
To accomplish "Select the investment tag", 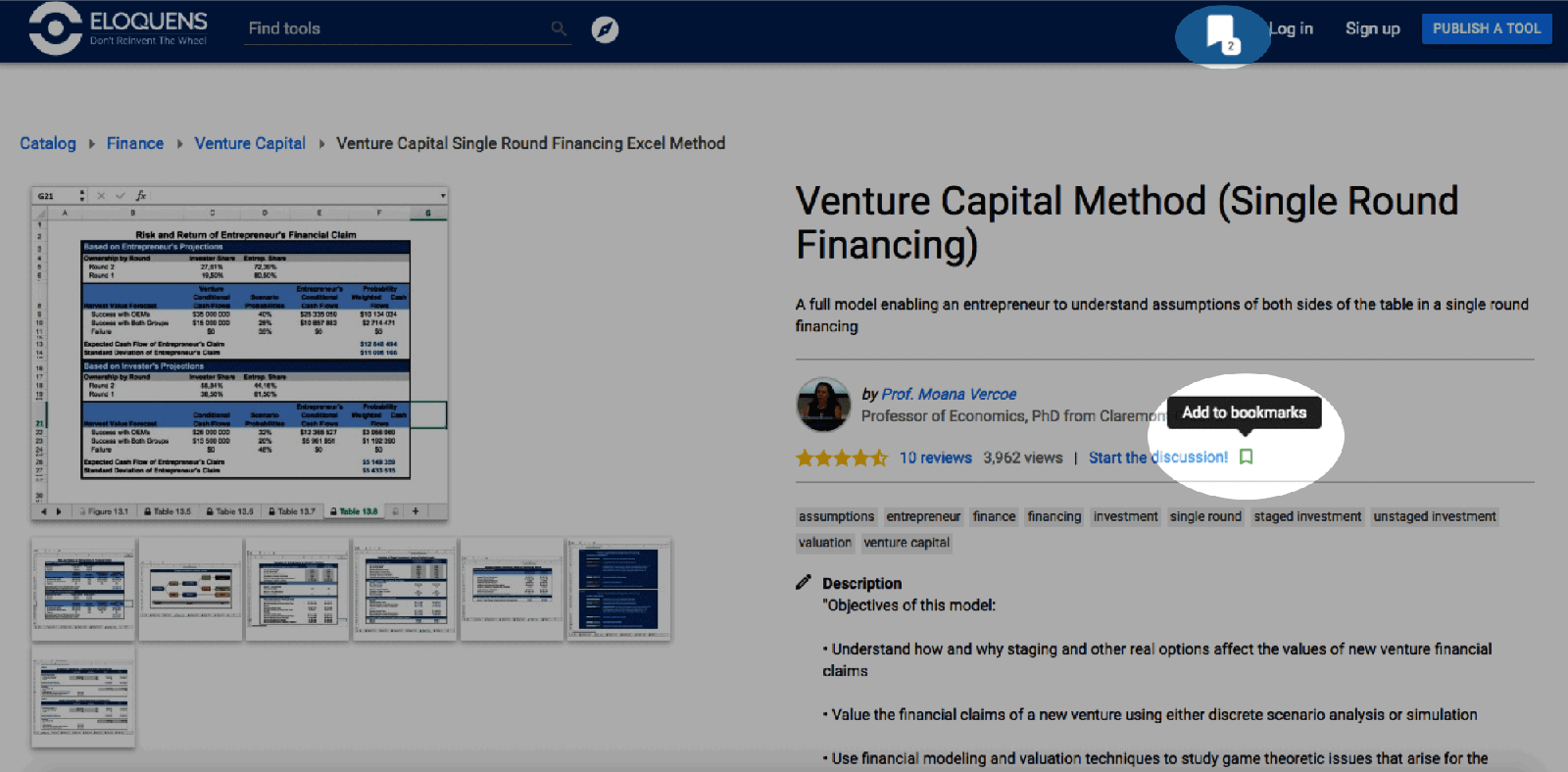I will pyautogui.click(x=1125, y=516).
